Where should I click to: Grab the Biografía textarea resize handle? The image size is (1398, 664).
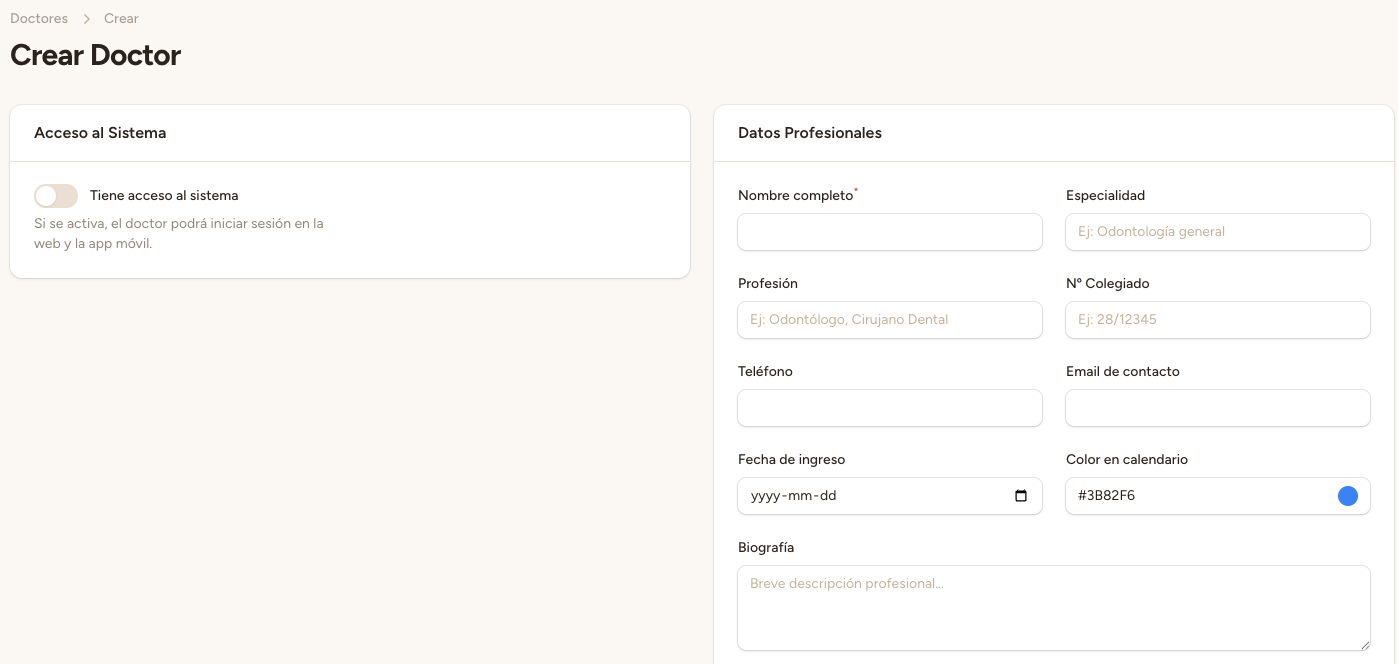[1363, 644]
